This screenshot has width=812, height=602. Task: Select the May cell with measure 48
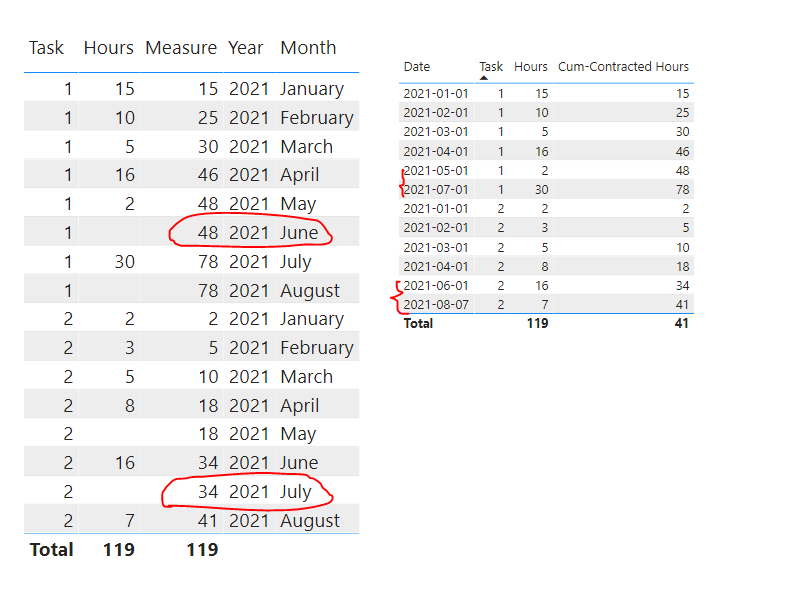(x=298, y=205)
